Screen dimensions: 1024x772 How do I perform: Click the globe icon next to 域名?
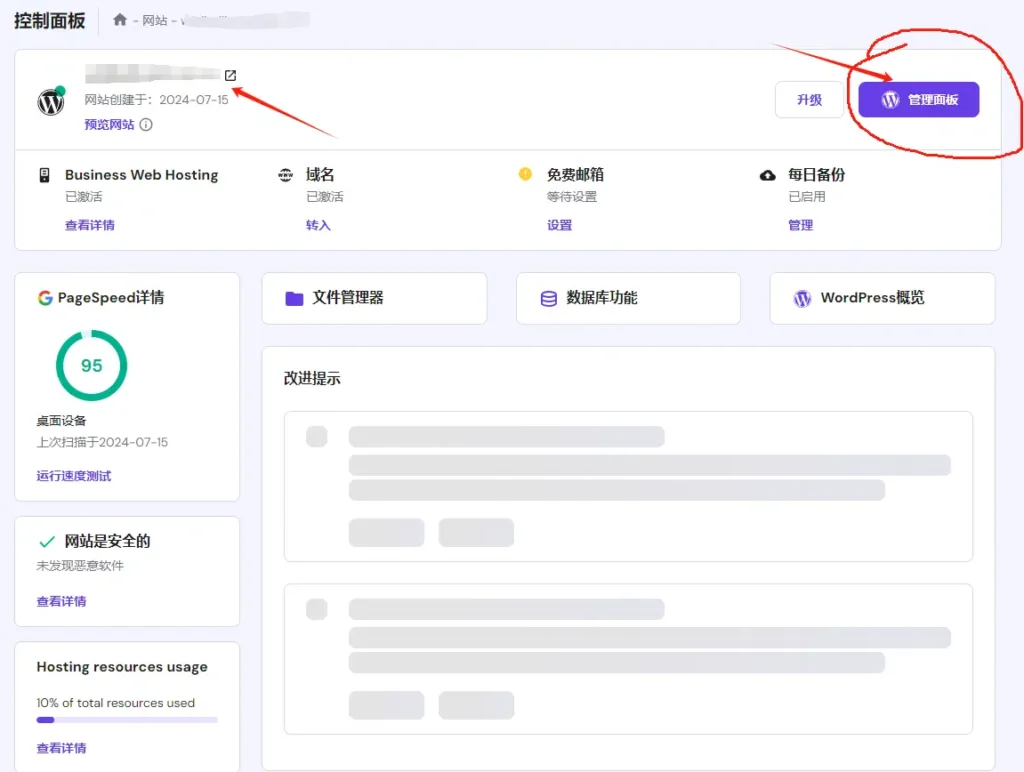[285, 173]
